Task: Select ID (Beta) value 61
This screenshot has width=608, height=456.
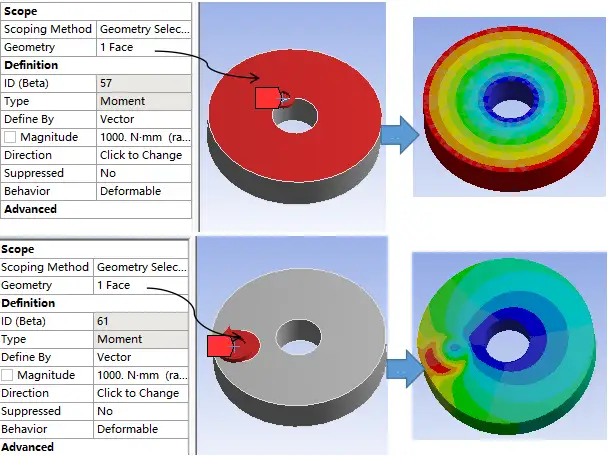Action: click(141, 321)
